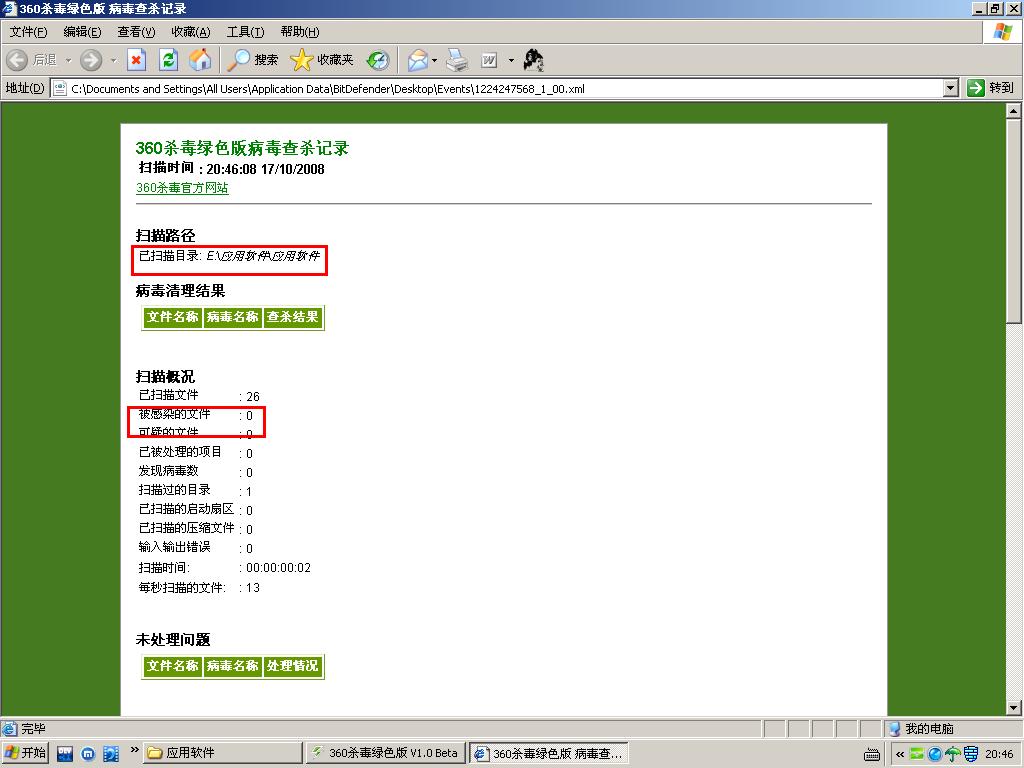
Task: Click the first quick launch icon
Action: tap(65, 754)
